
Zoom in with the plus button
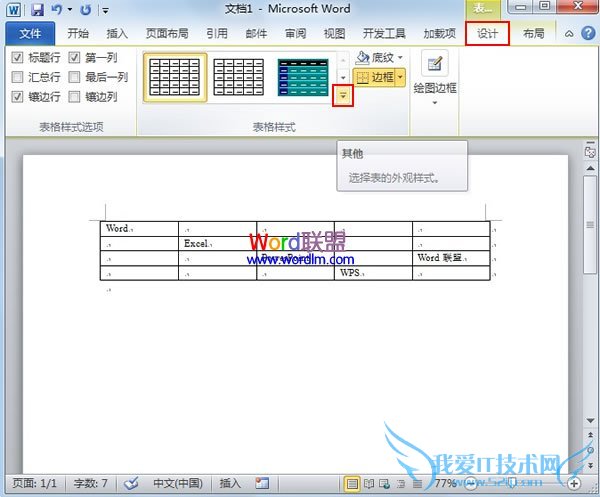(x=574, y=484)
